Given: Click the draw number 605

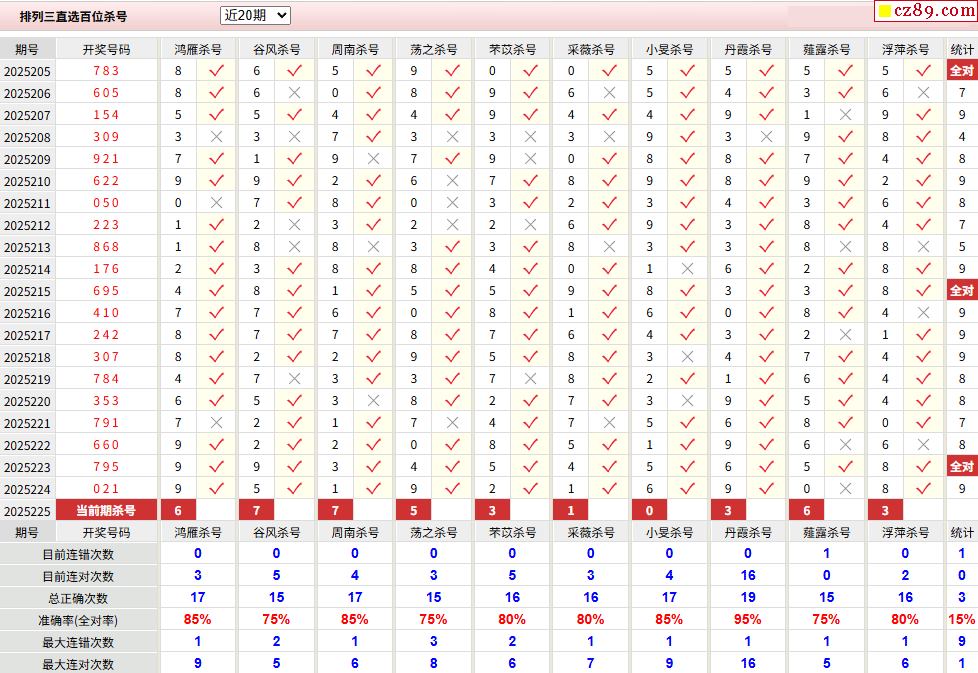Looking at the screenshot, I should coord(106,93).
